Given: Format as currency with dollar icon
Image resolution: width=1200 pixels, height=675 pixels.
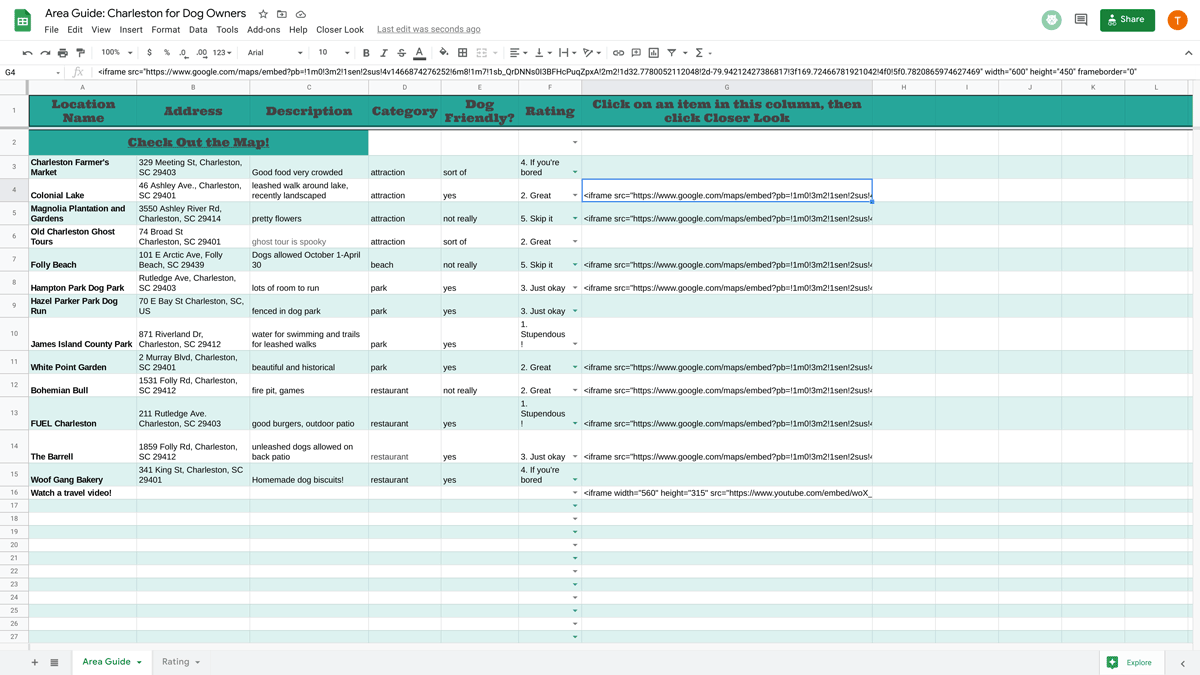Looking at the screenshot, I should [x=149, y=53].
